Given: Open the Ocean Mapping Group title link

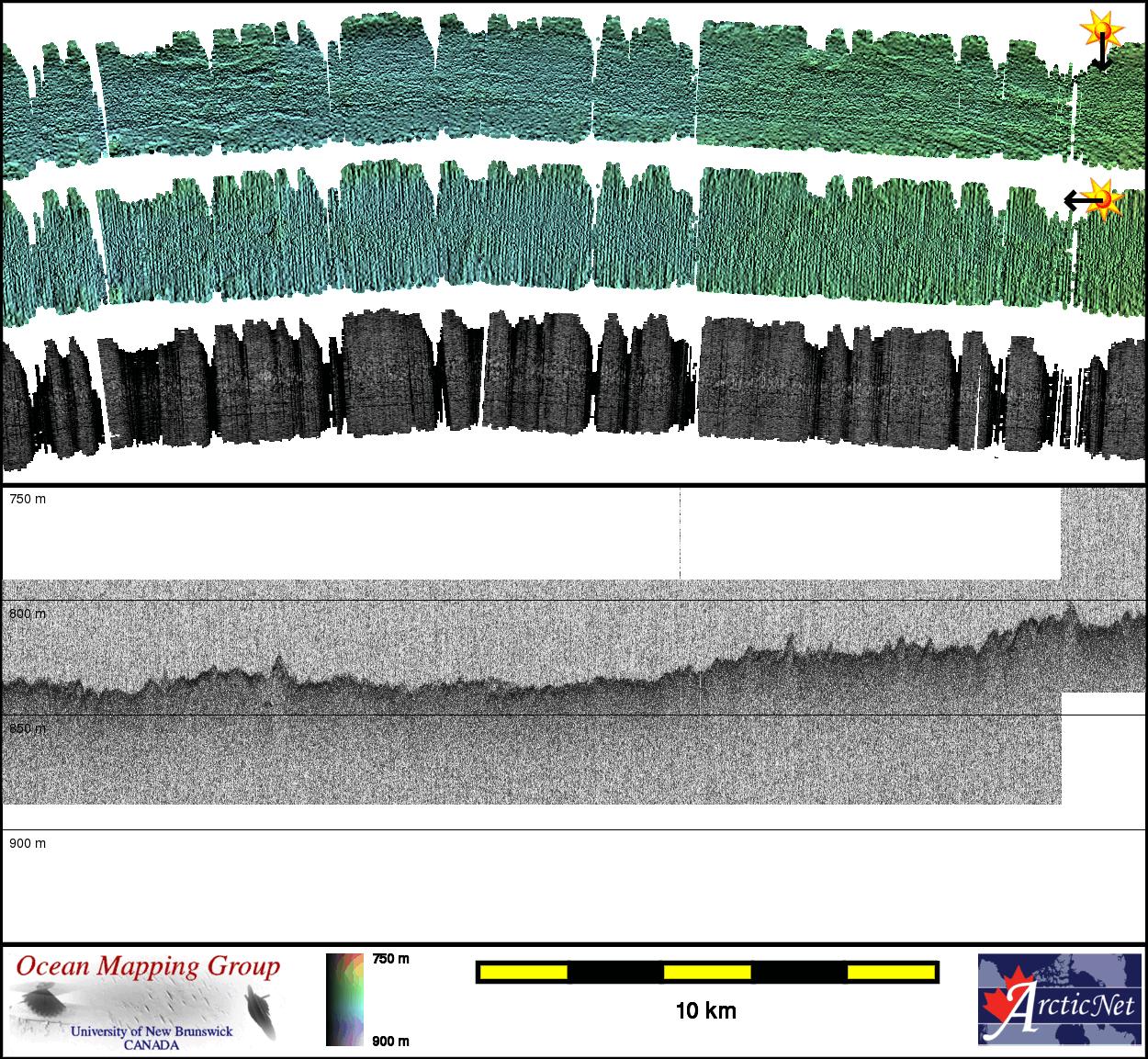Looking at the screenshot, I should [x=148, y=966].
